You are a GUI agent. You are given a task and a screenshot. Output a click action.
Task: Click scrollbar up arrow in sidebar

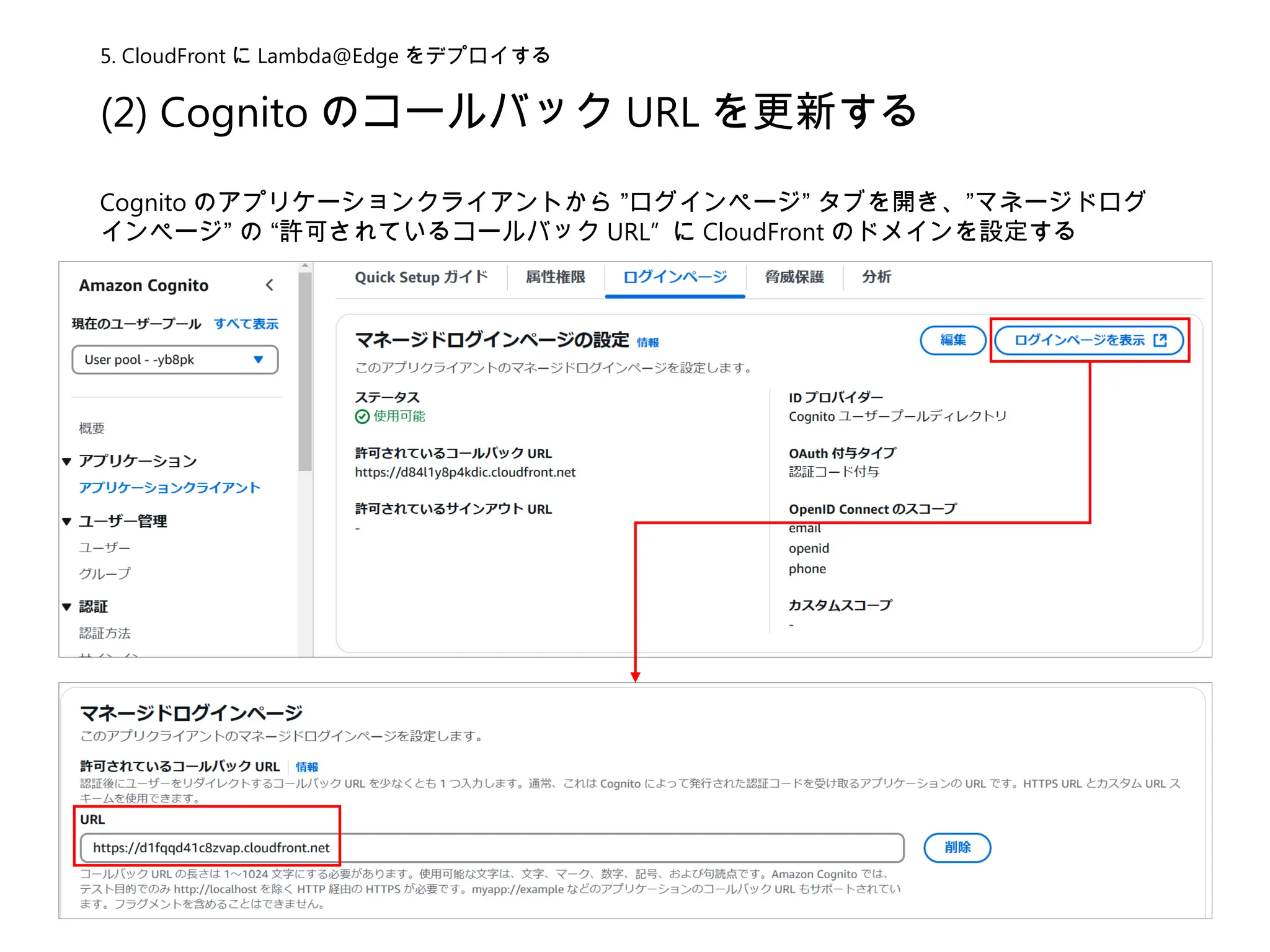click(x=304, y=266)
